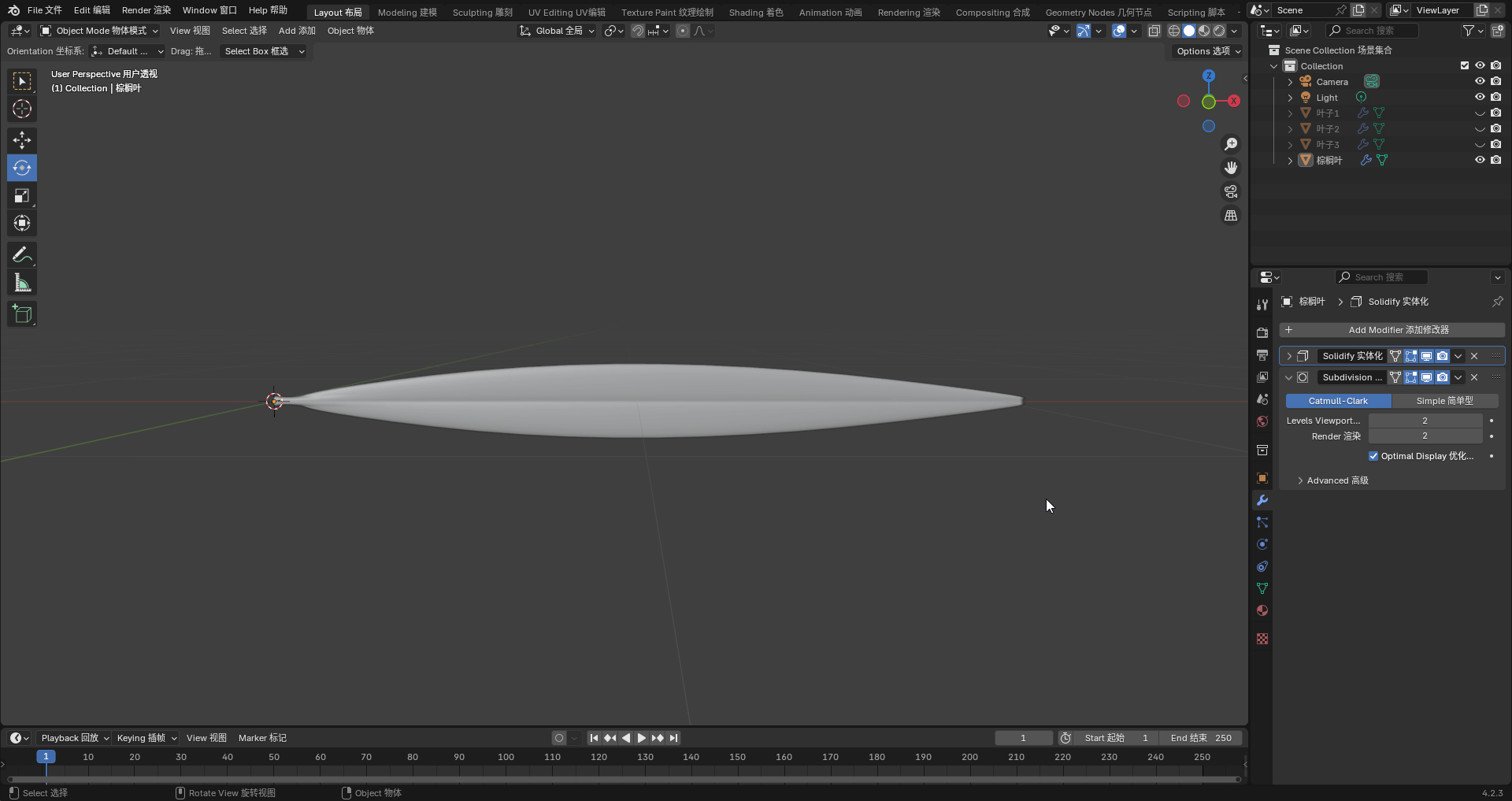
Task: Hide the 棕榈叶 object in viewport
Action: click(1480, 160)
